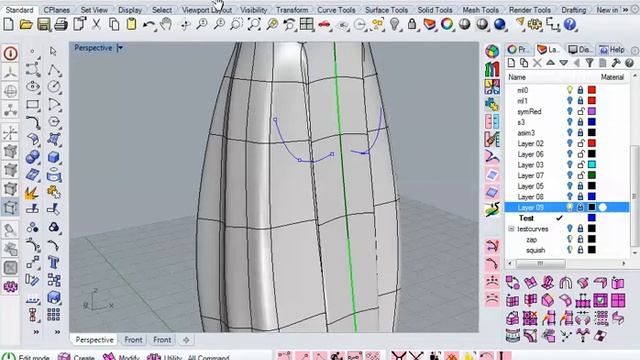
Task: Copy with the copy icon
Action: pyautogui.click(x=114, y=24)
